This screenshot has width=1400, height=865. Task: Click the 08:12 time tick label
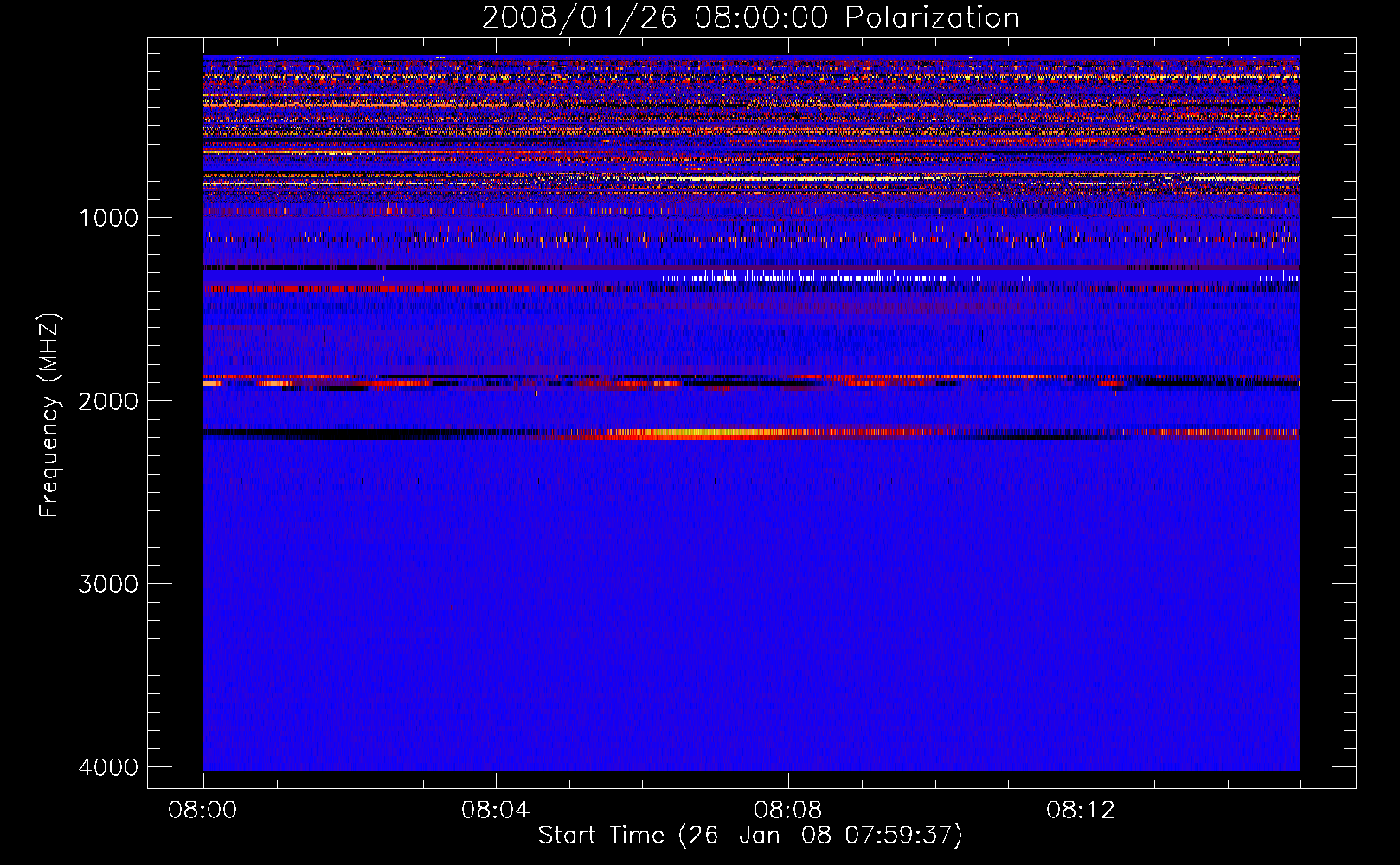tap(1081, 811)
